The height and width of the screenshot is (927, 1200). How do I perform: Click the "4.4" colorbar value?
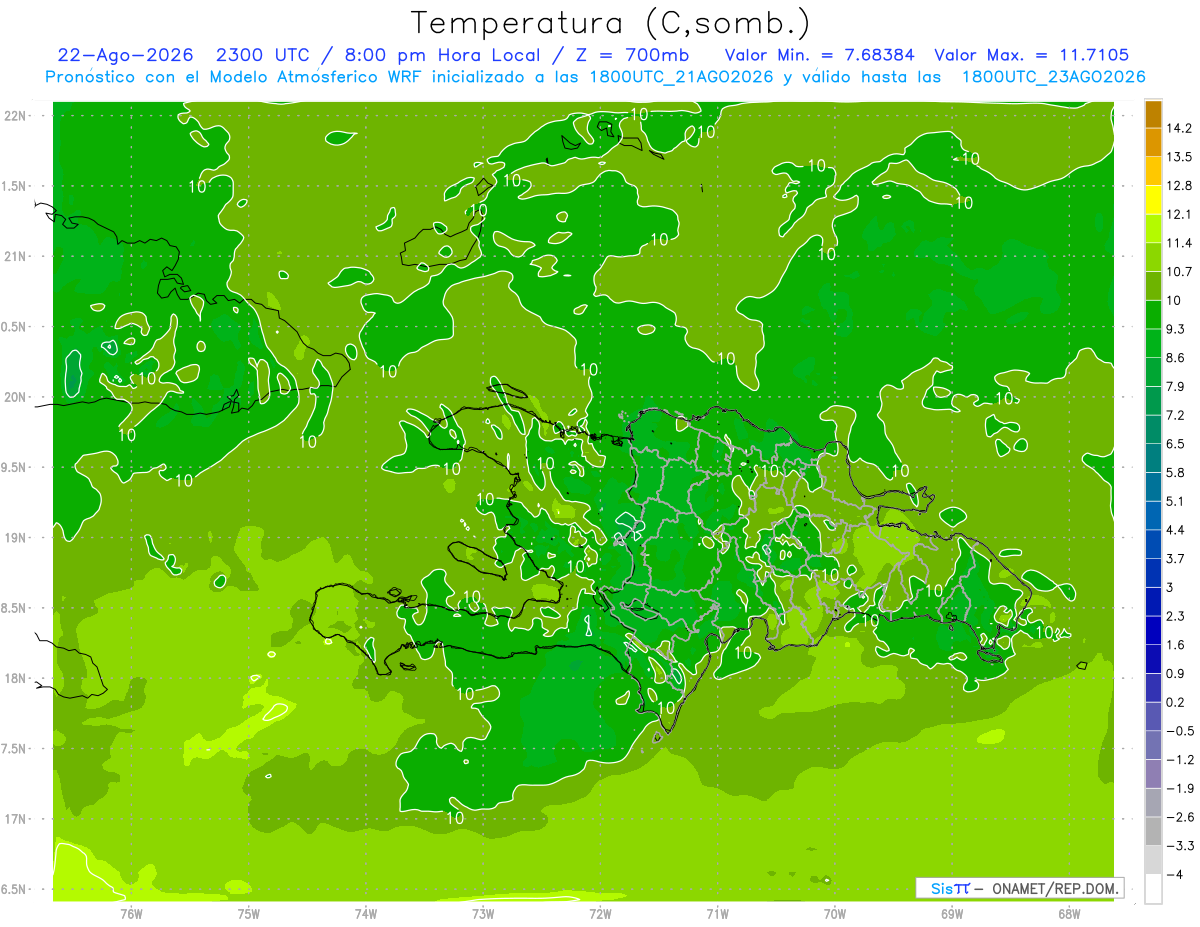pyautogui.click(x=1176, y=530)
